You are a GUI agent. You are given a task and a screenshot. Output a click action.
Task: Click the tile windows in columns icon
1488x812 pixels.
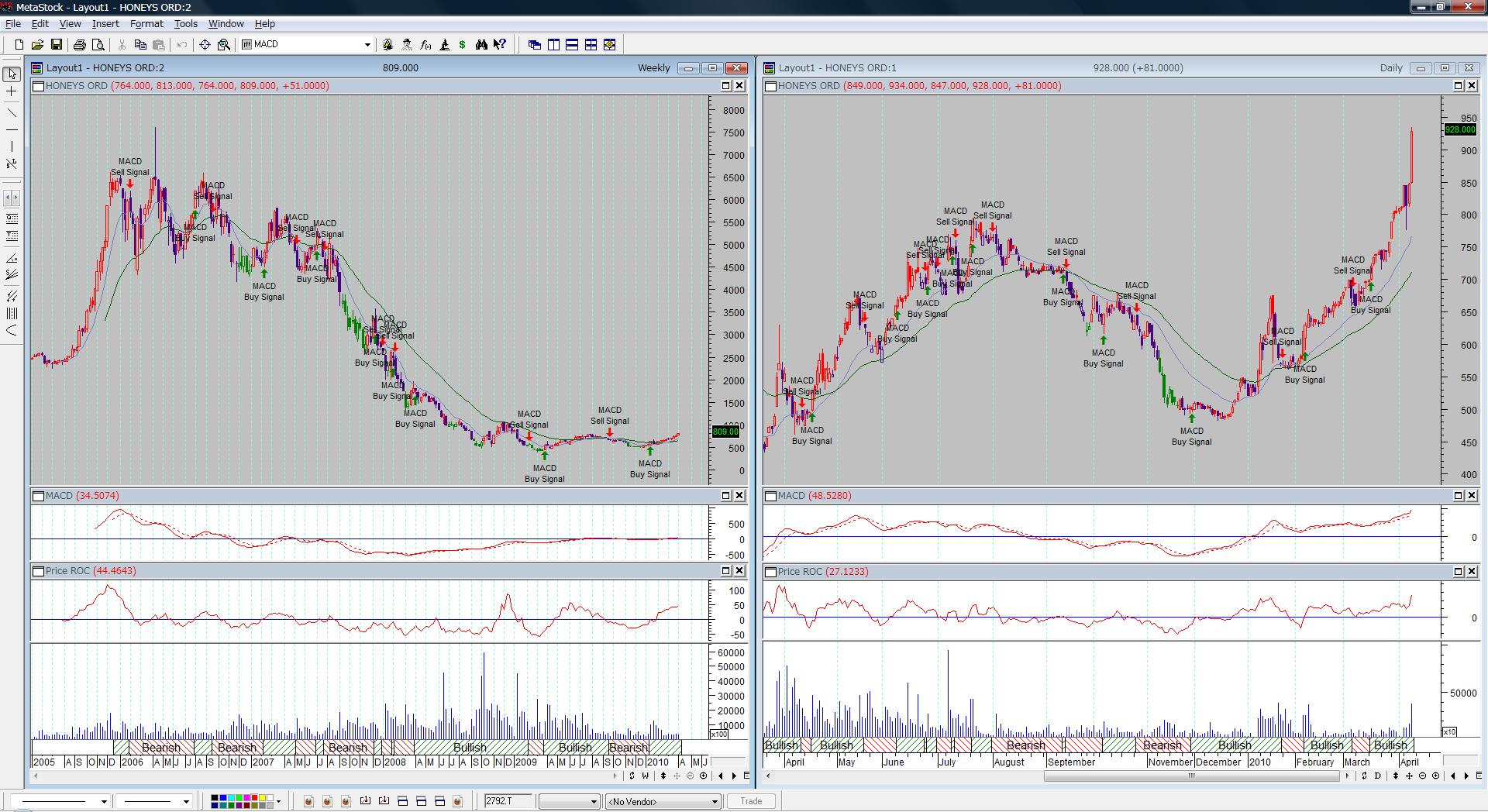coord(553,45)
